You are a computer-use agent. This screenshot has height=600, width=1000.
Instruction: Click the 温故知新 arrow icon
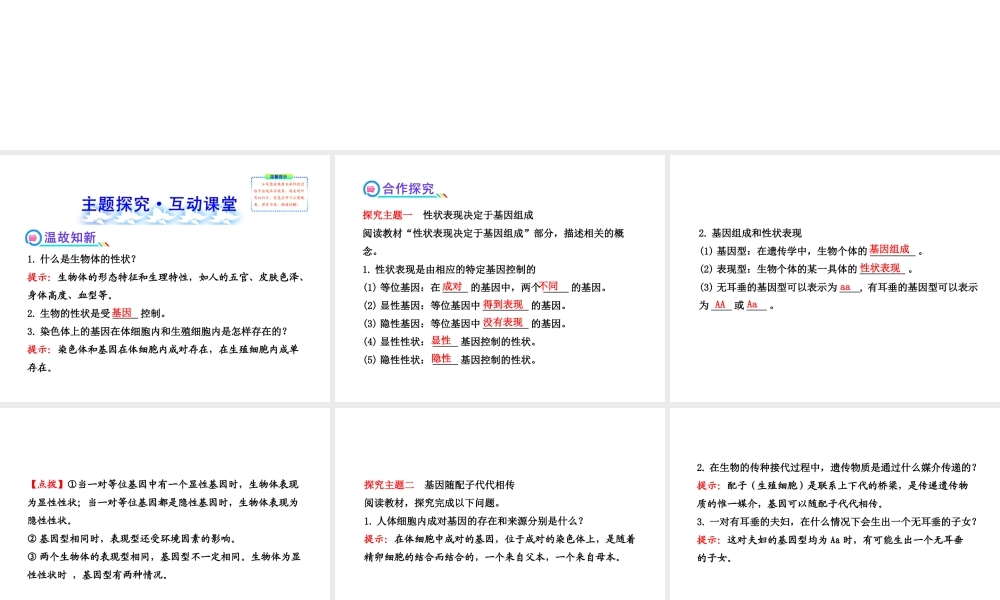click(x=33, y=238)
